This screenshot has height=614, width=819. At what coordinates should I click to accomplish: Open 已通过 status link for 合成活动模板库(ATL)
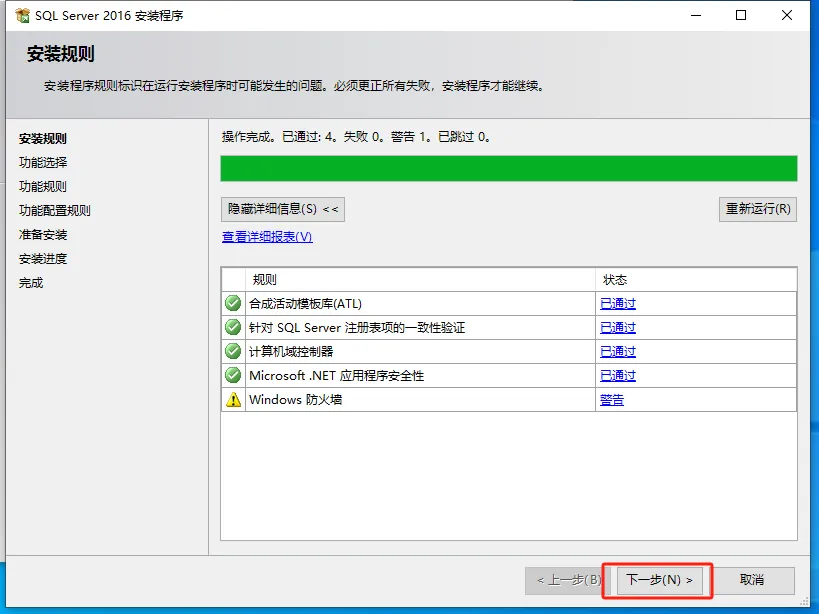pos(618,303)
